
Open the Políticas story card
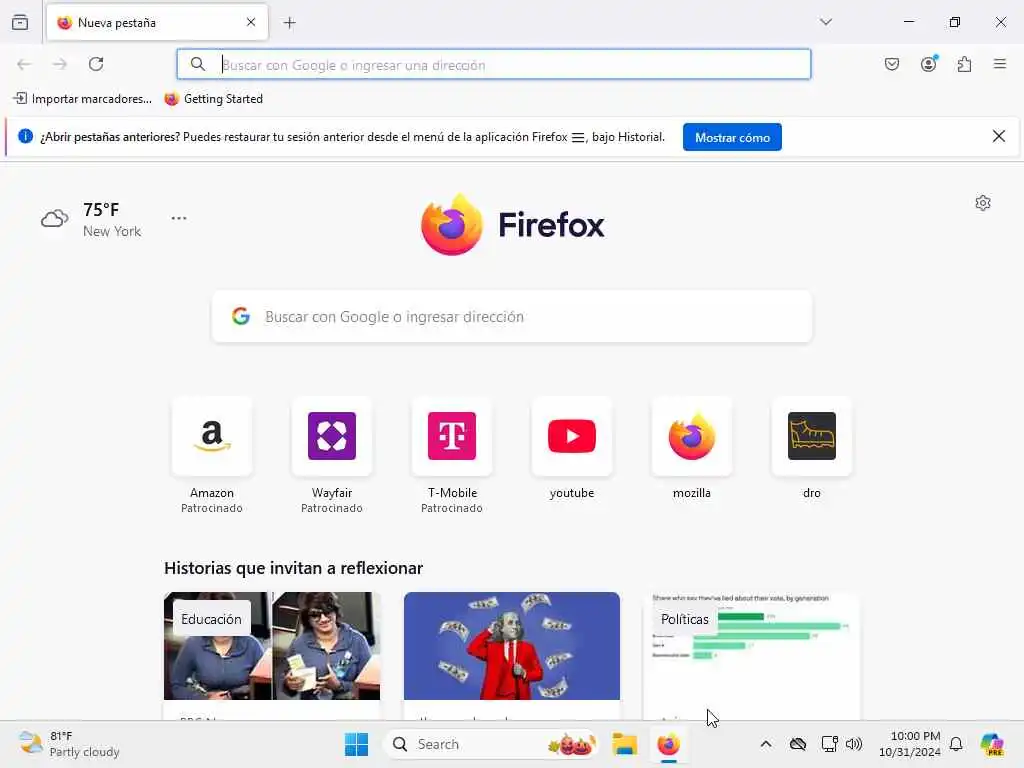tap(752, 656)
